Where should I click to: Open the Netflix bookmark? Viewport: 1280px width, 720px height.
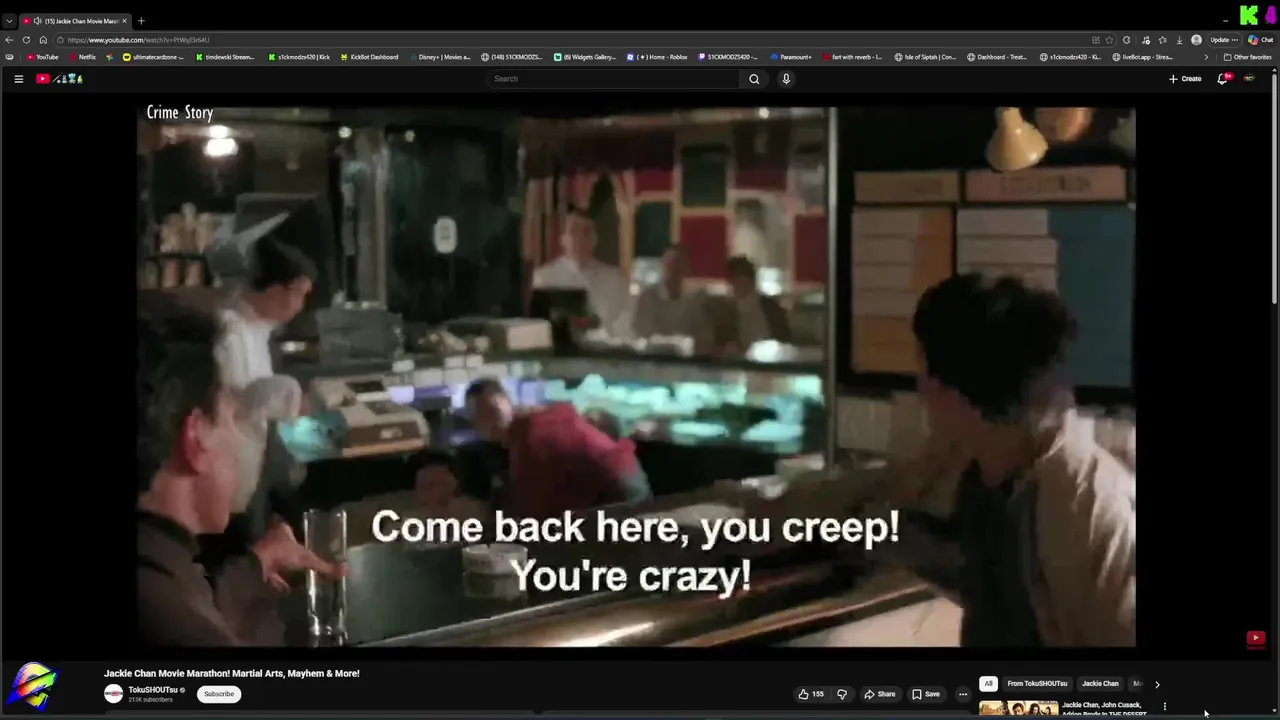82,57
